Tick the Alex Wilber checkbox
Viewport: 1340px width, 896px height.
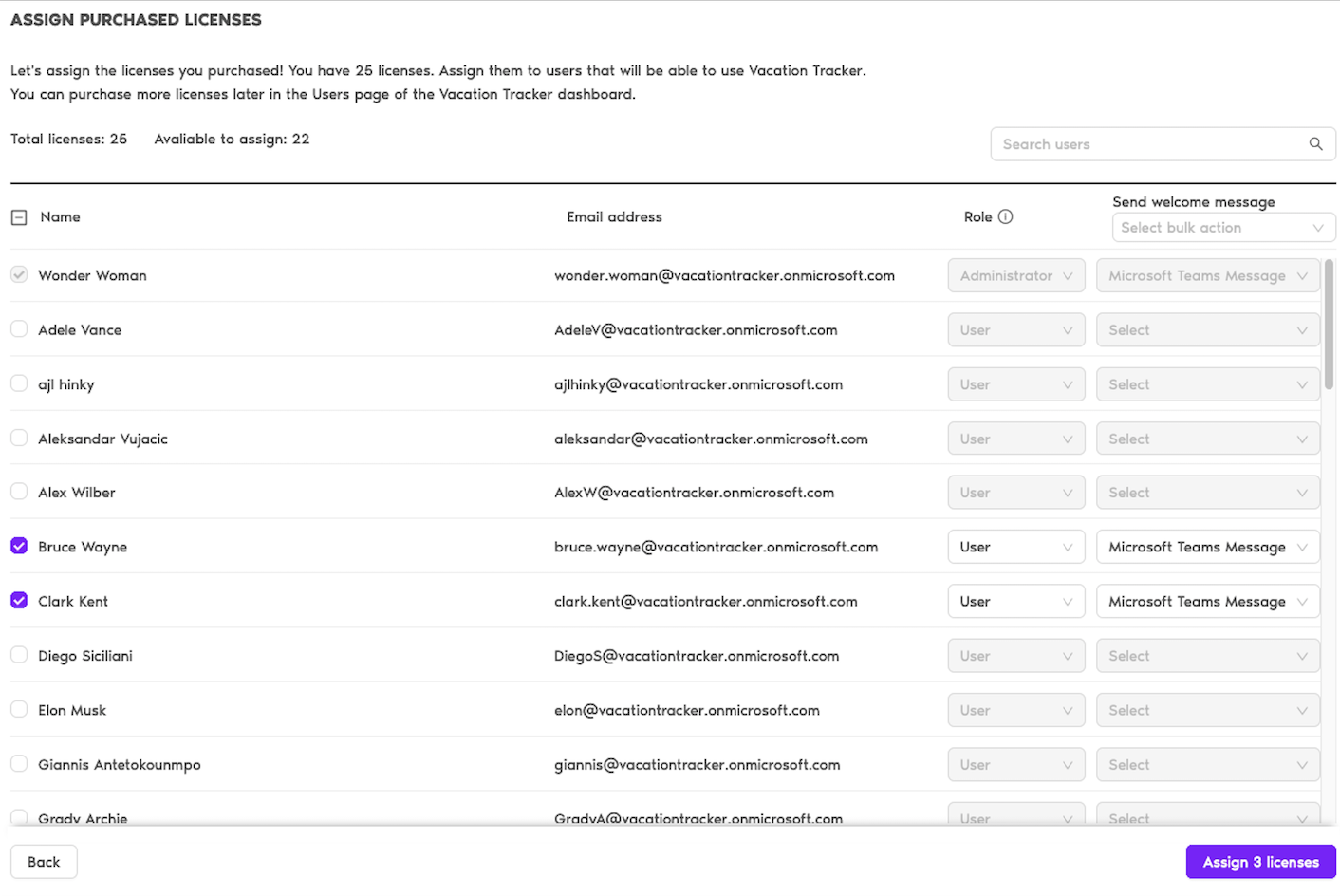pyautogui.click(x=19, y=492)
